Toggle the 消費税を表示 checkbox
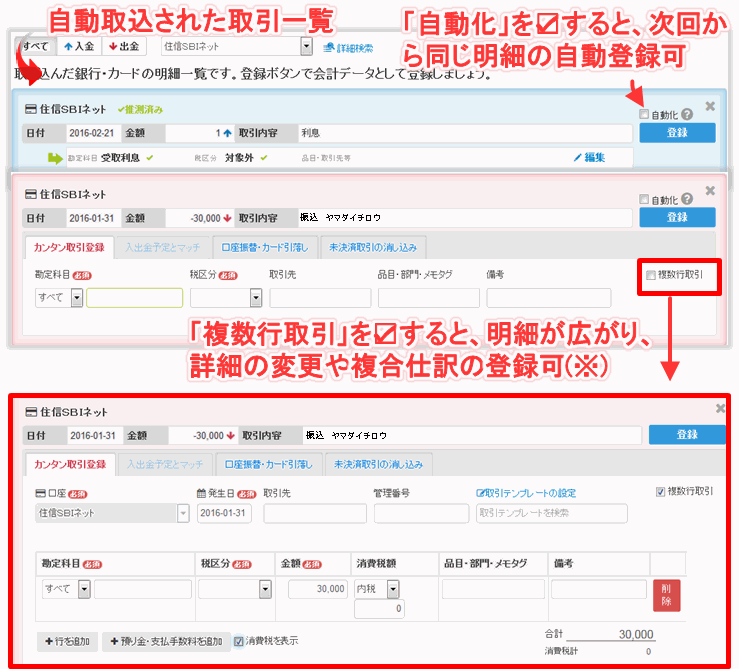The height and width of the screenshot is (669, 739). (x=239, y=641)
